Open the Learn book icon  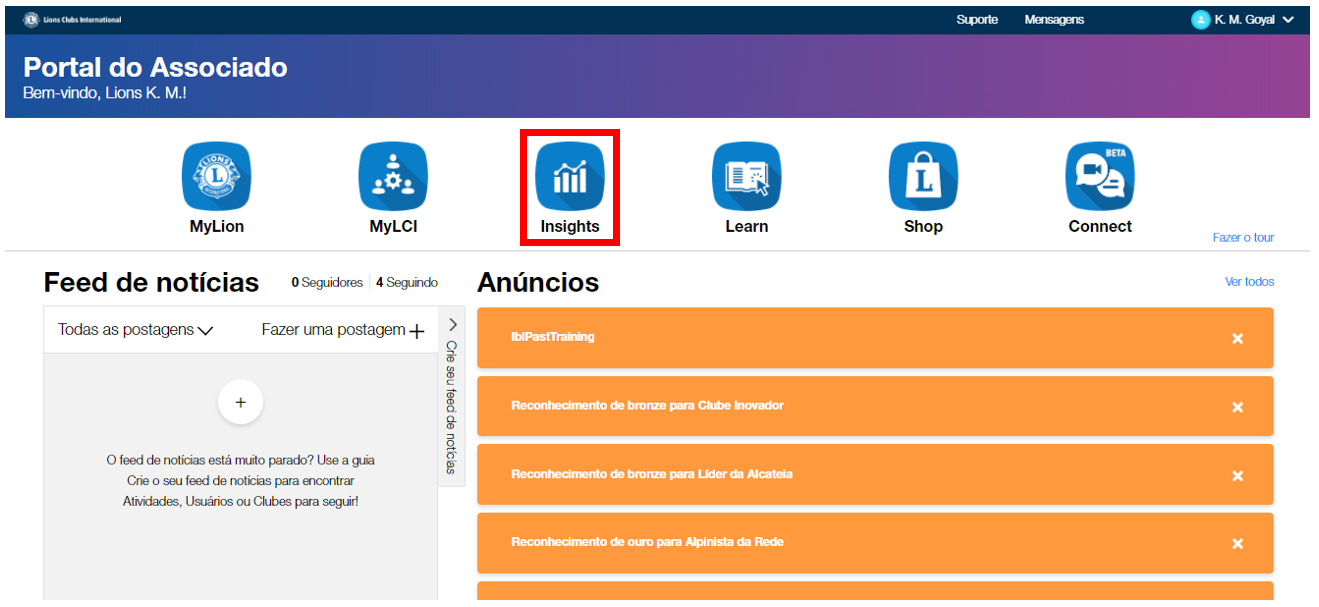pos(747,176)
